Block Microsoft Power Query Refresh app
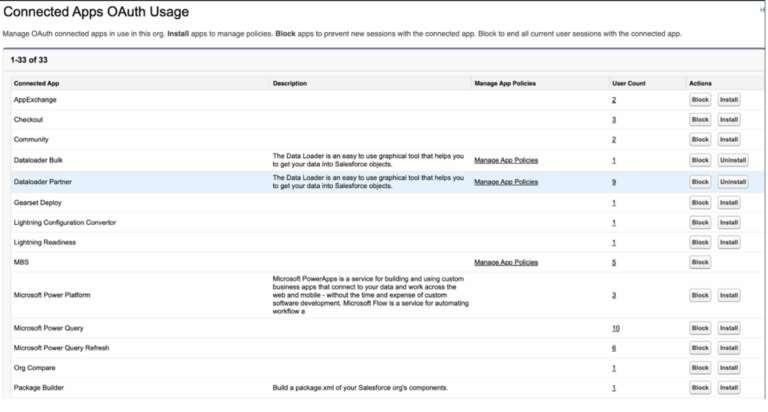This screenshot has width=768, height=412. 700,348
